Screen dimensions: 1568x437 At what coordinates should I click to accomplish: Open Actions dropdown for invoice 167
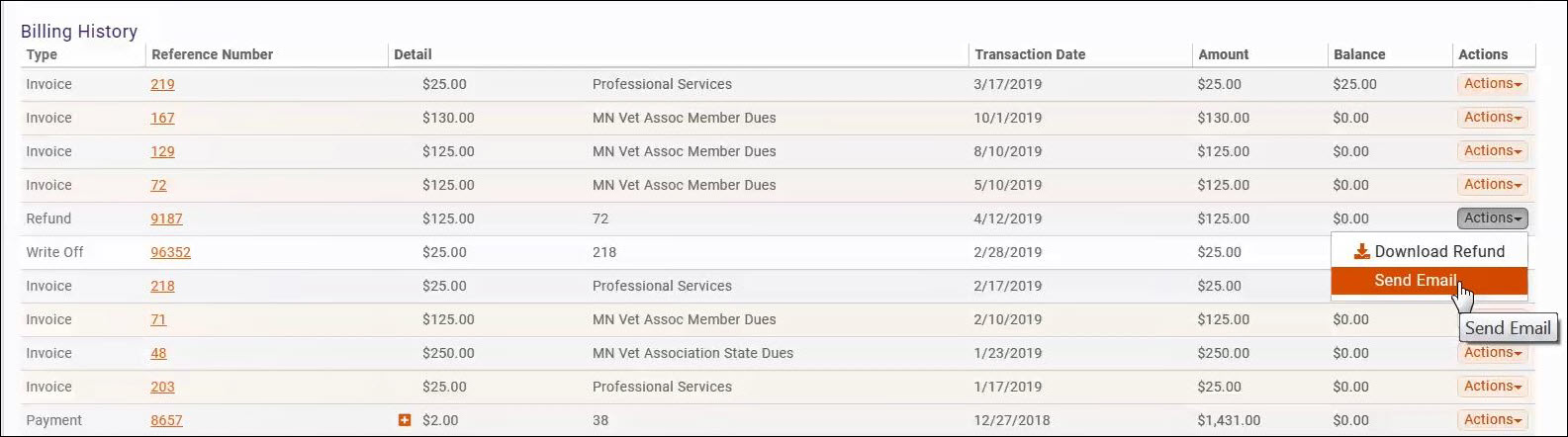(1492, 118)
